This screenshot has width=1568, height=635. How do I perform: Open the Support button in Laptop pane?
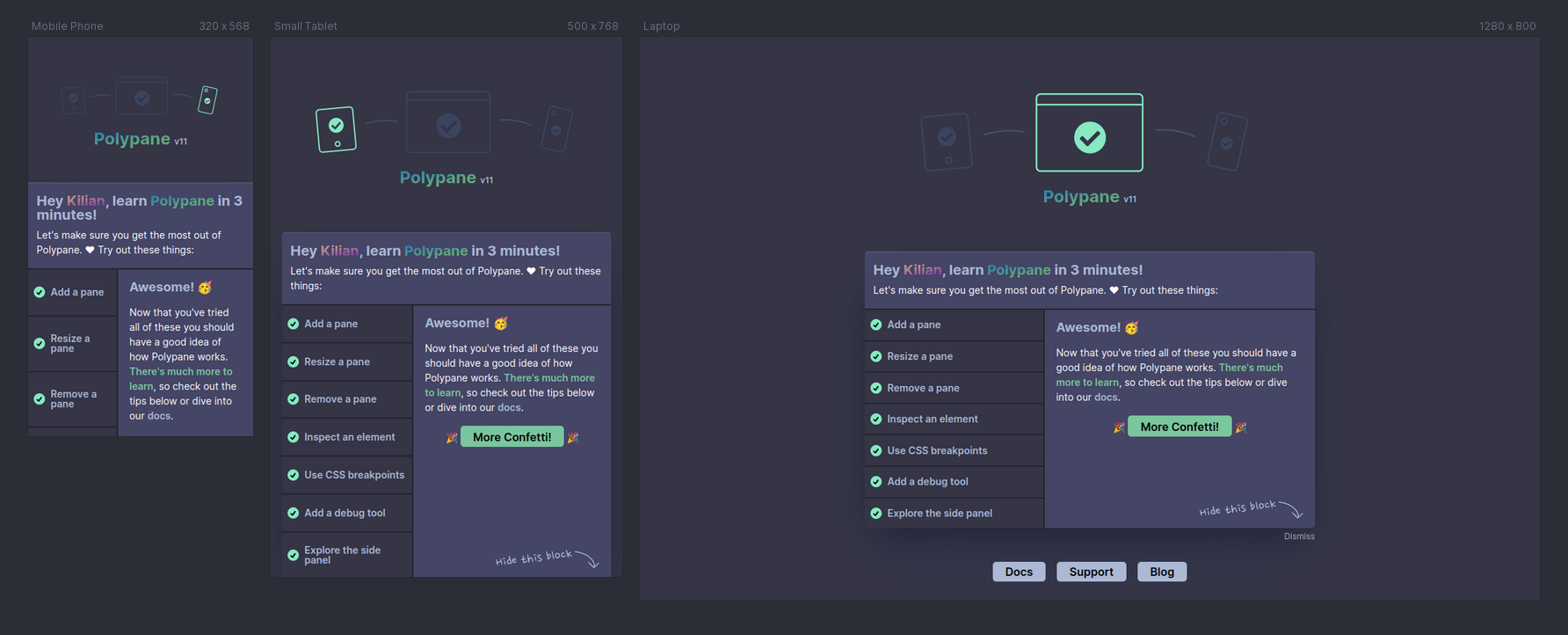coord(1091,572)
